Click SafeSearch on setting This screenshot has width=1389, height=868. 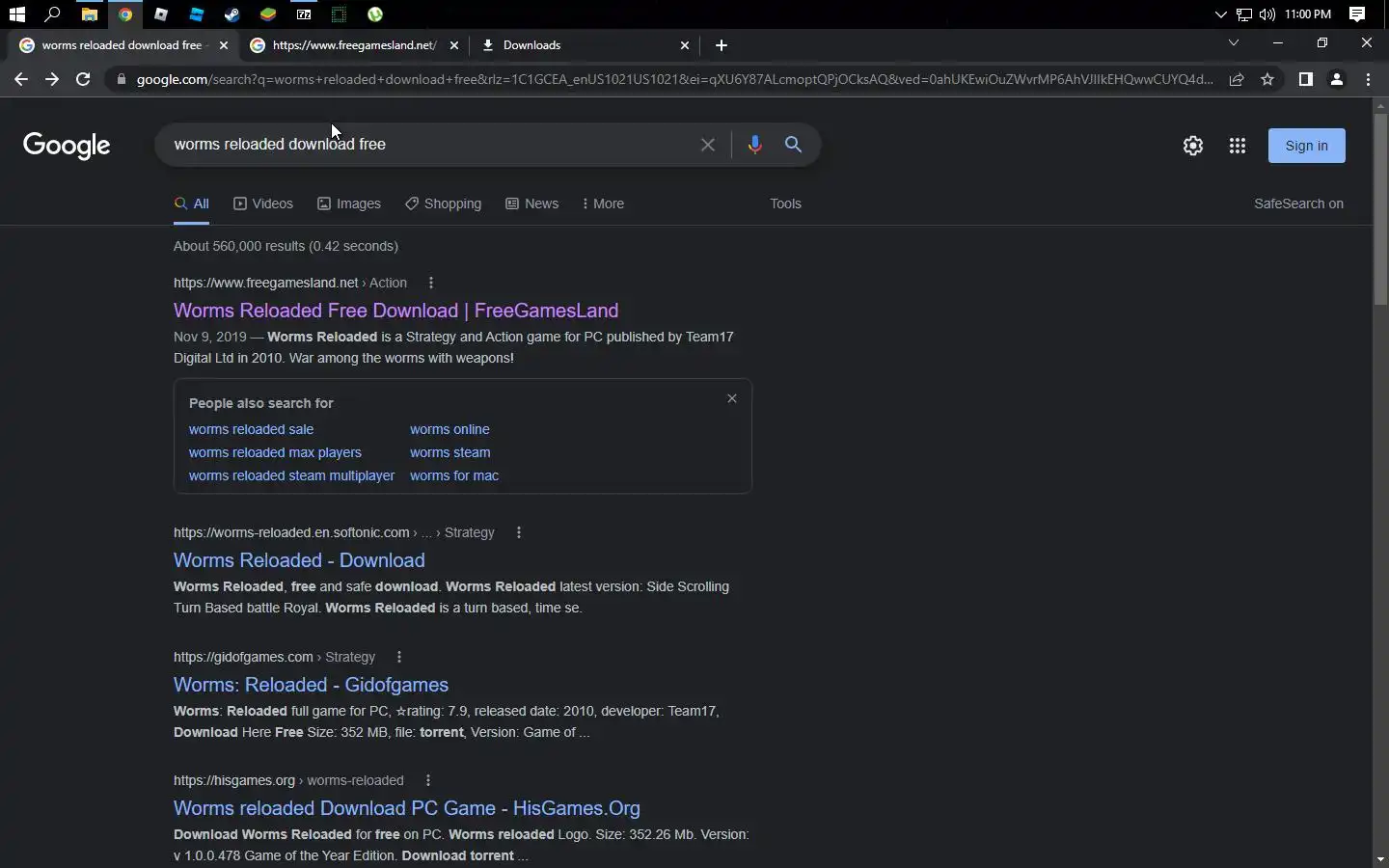[x=1298, y=203]
